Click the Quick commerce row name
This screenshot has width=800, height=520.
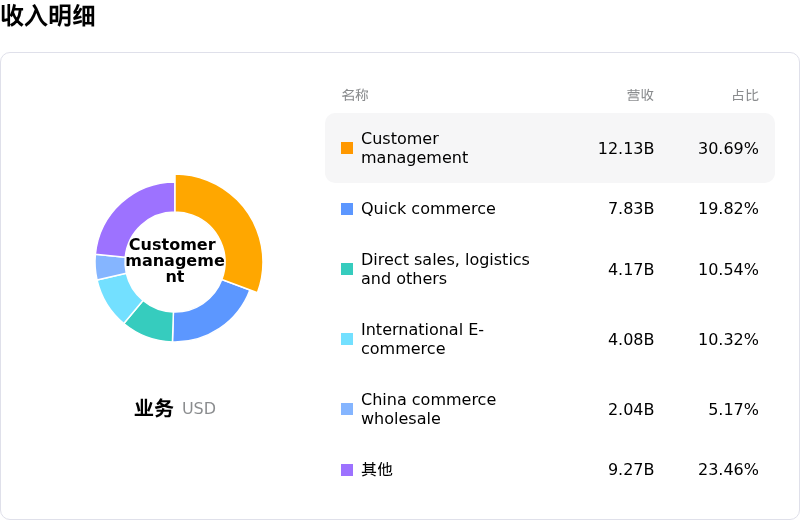click(x=428, y=209)
